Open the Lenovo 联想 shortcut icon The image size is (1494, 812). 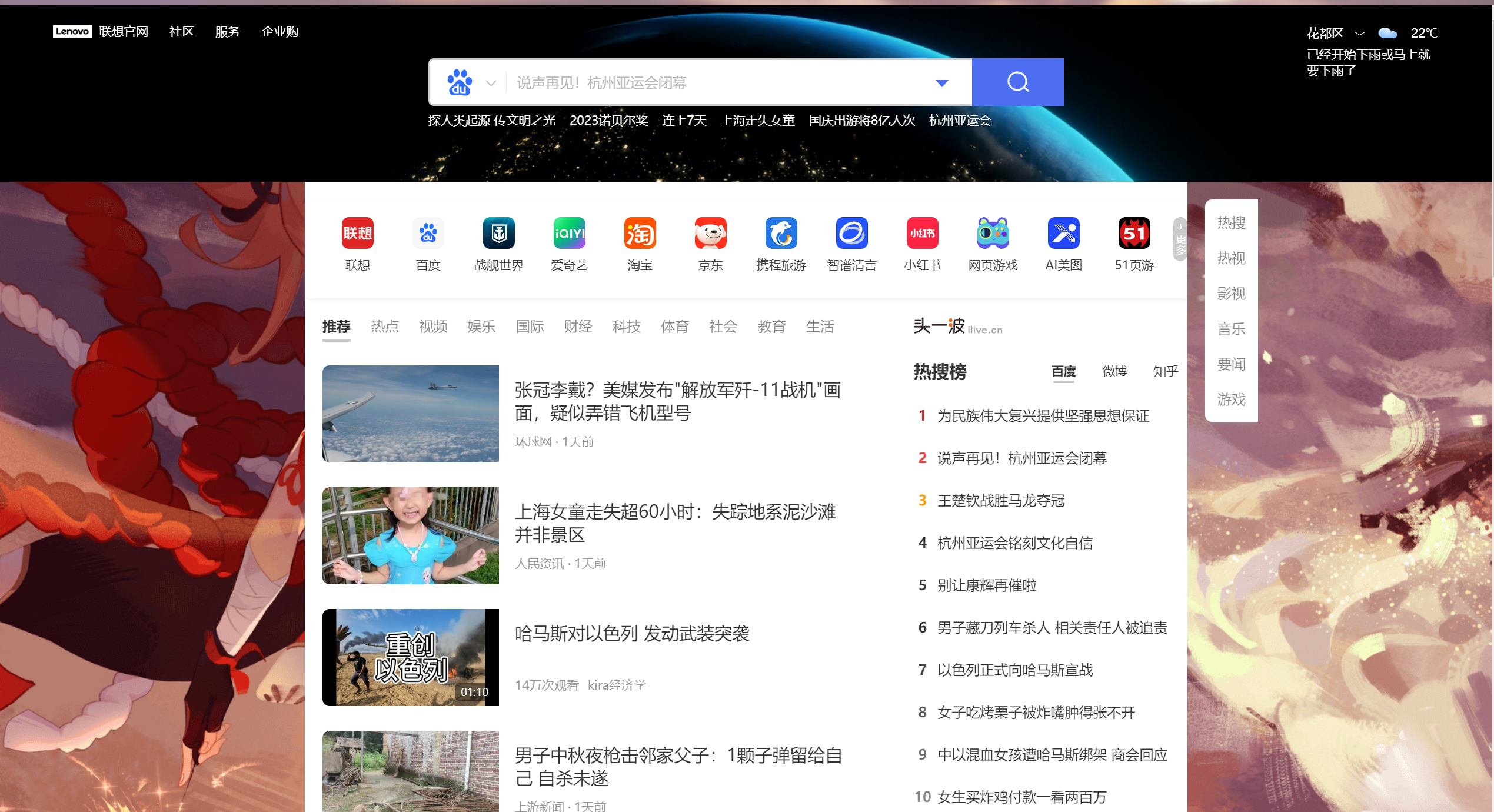357,233
